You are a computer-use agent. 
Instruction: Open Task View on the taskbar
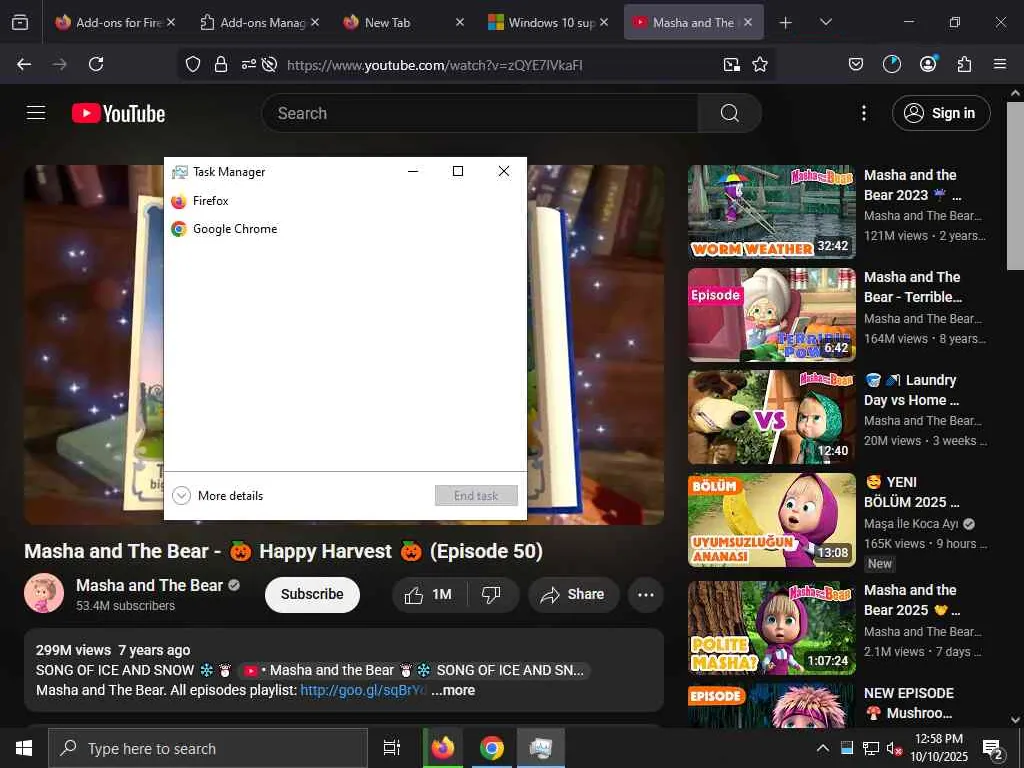(x=391, y=748)
